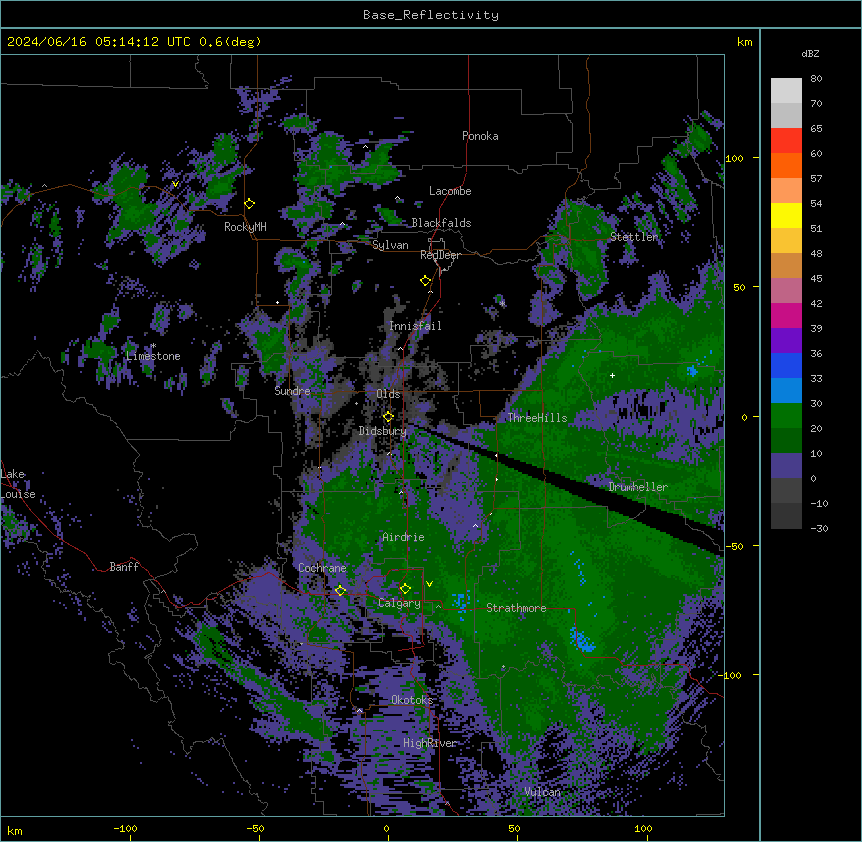
Task: Click the Cochrane city label
Action: coord(322,568)
